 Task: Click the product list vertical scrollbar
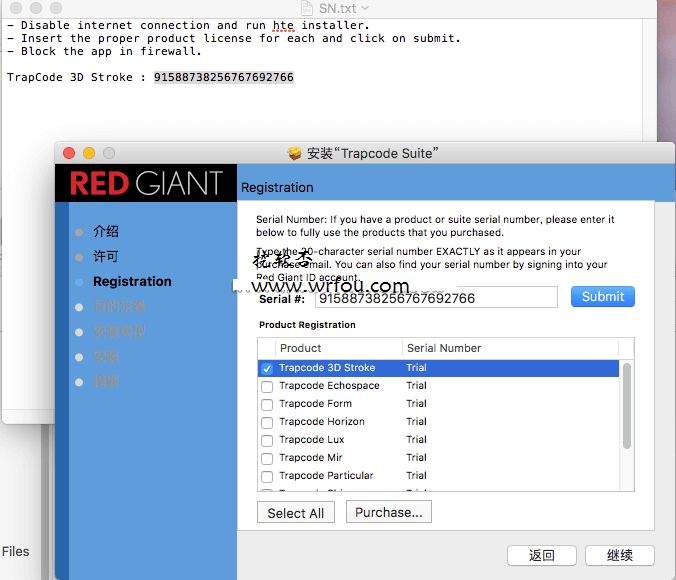coord(628,405)
